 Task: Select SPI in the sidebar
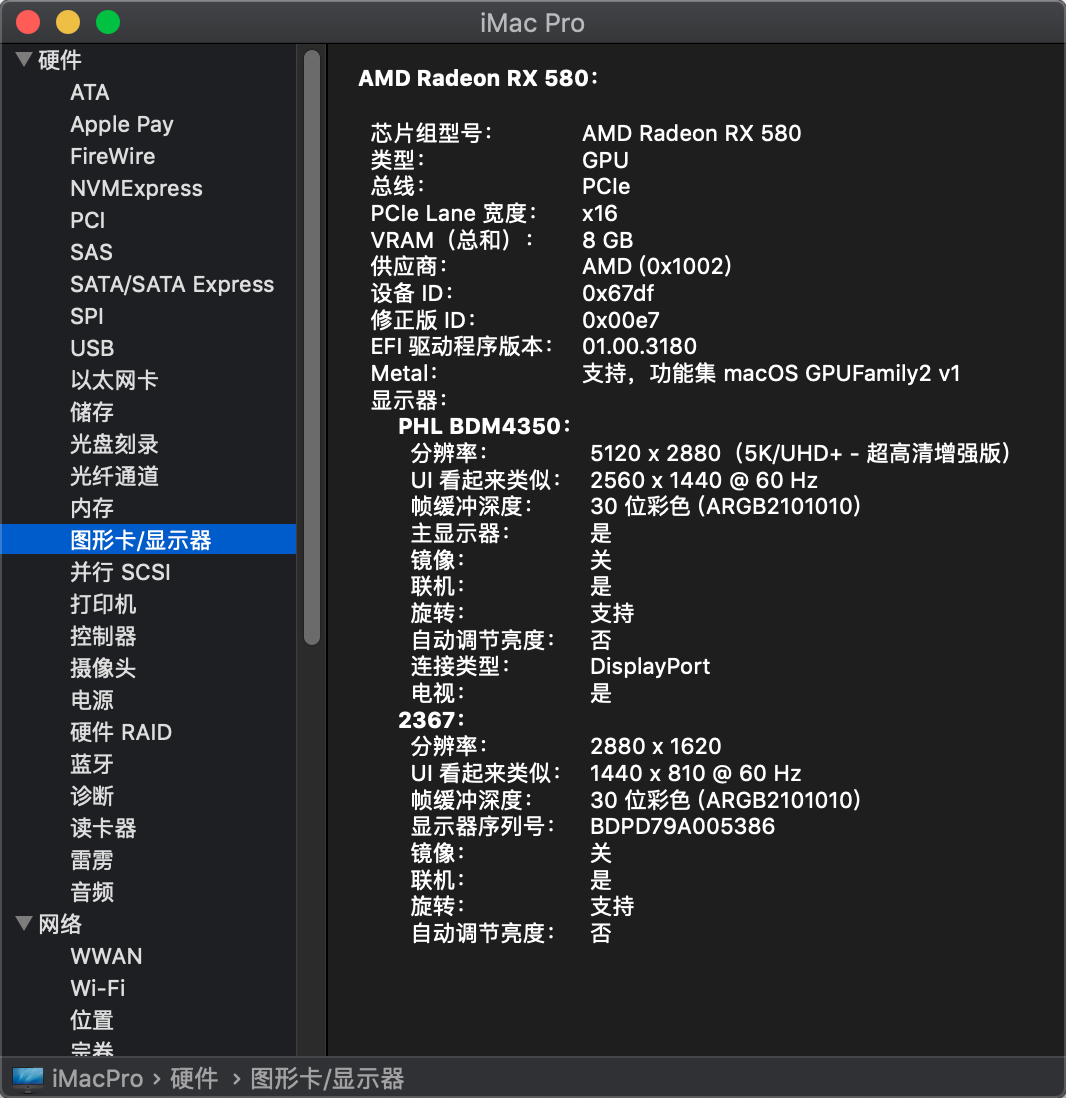[x=87, y=317]
